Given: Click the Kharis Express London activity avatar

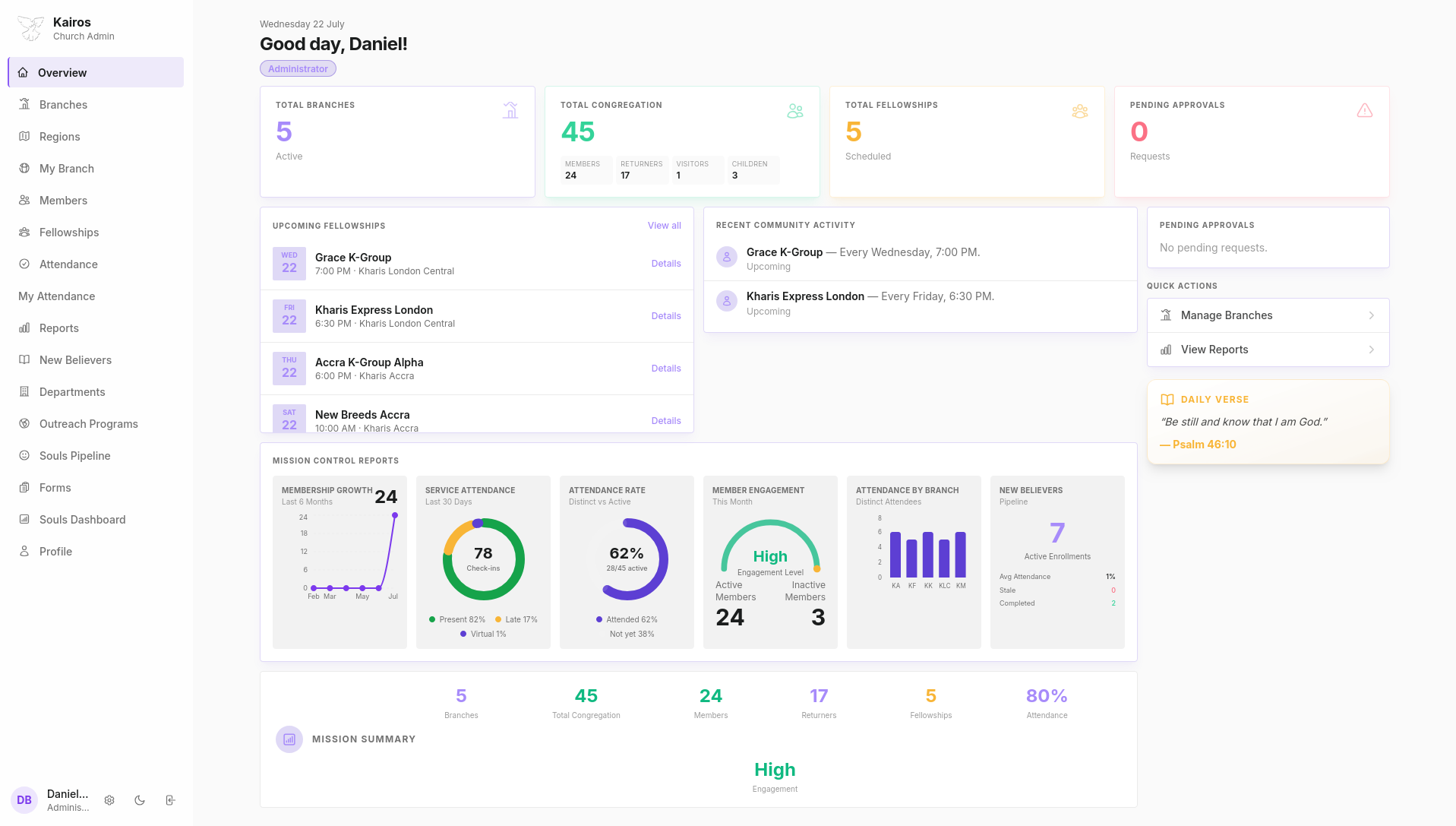Looking at the screenshot, I should (727, 302).
